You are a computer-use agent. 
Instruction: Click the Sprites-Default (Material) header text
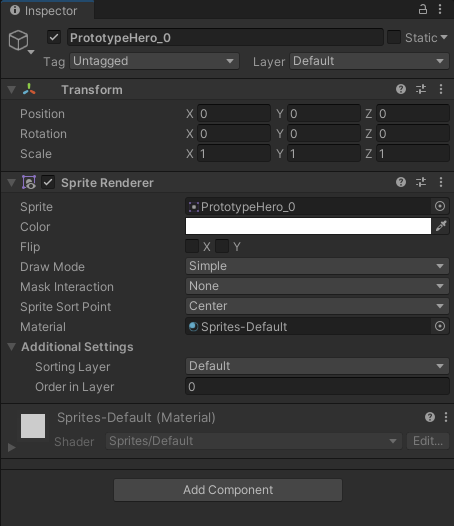pyautogui.click(x=136, y=418)
